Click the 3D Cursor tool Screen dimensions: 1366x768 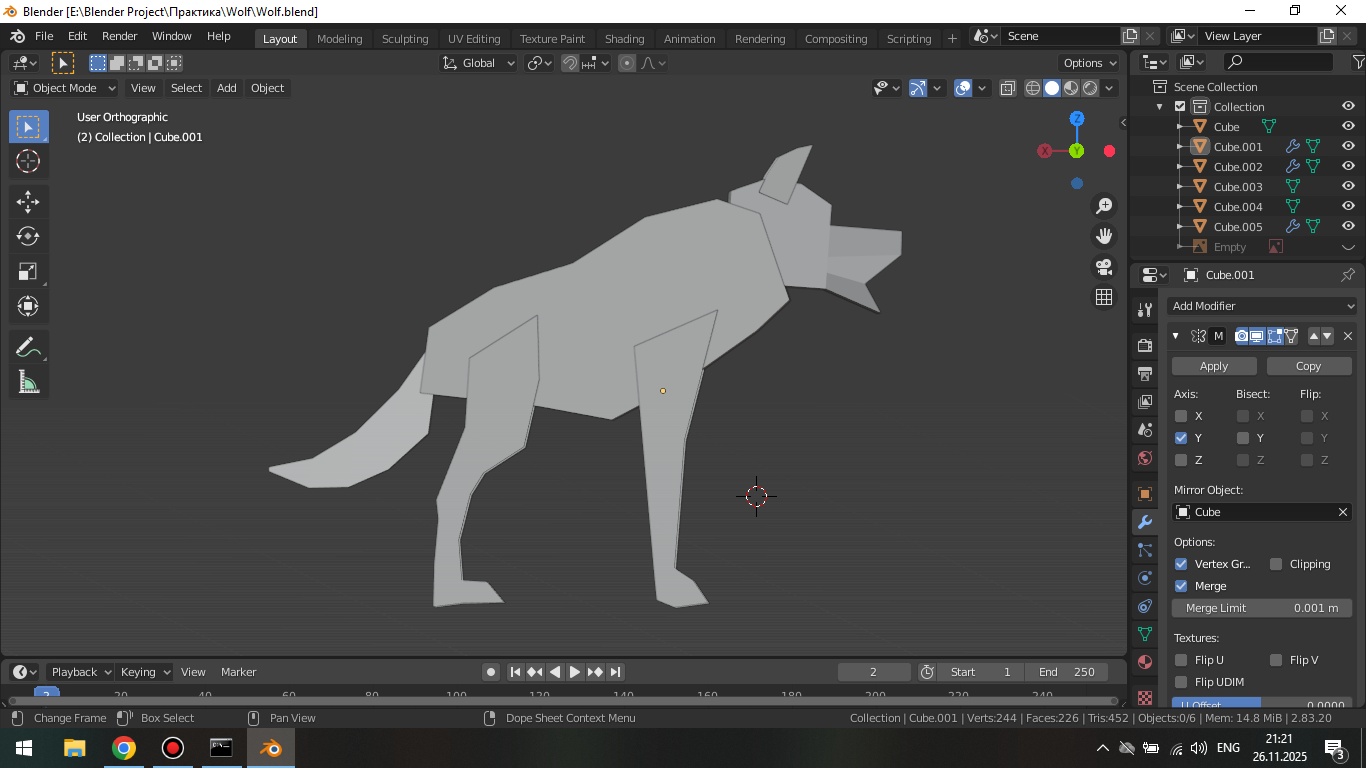click(x=28, y=161)
